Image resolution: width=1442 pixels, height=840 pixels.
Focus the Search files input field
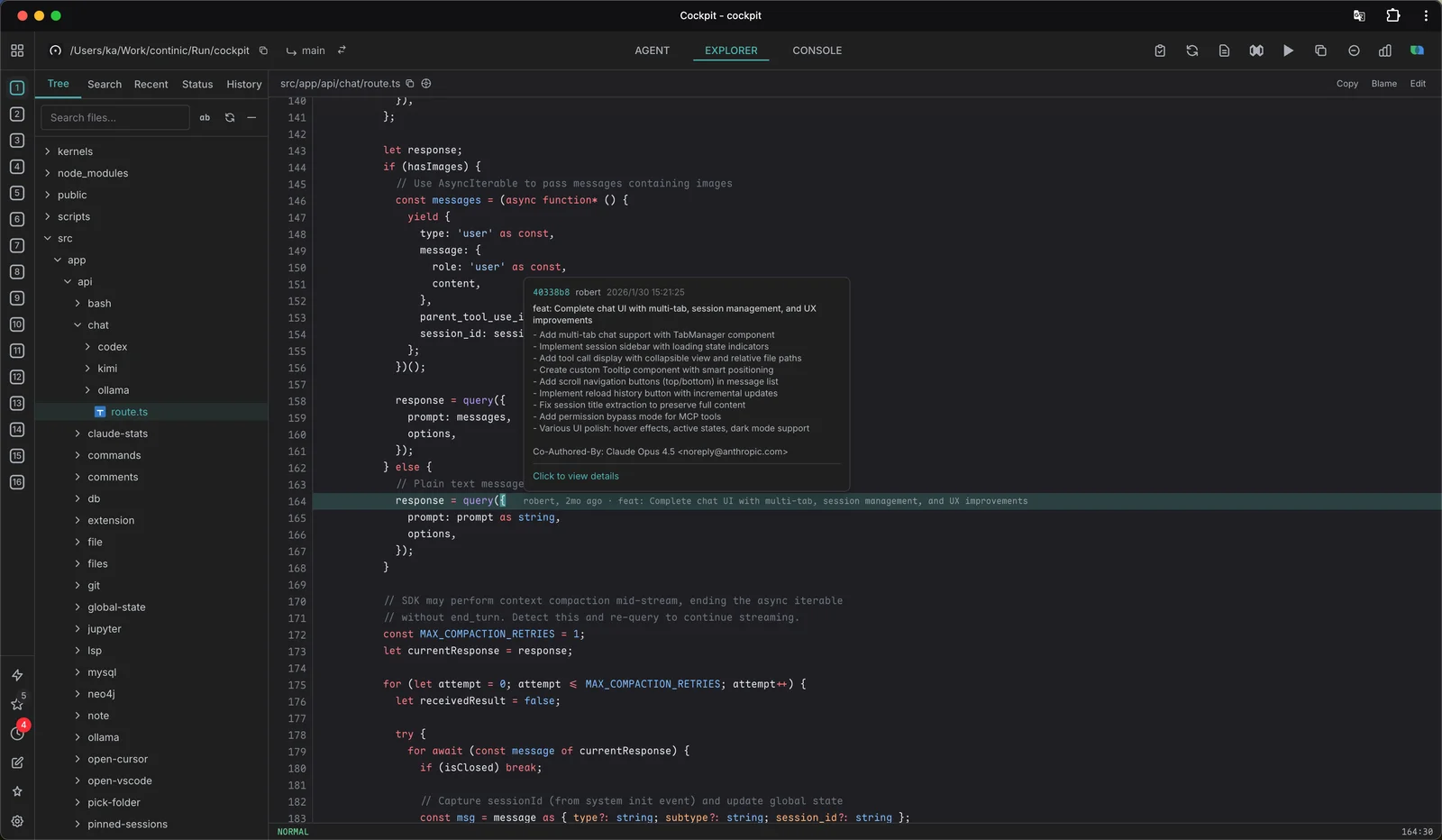click(114, 117)
